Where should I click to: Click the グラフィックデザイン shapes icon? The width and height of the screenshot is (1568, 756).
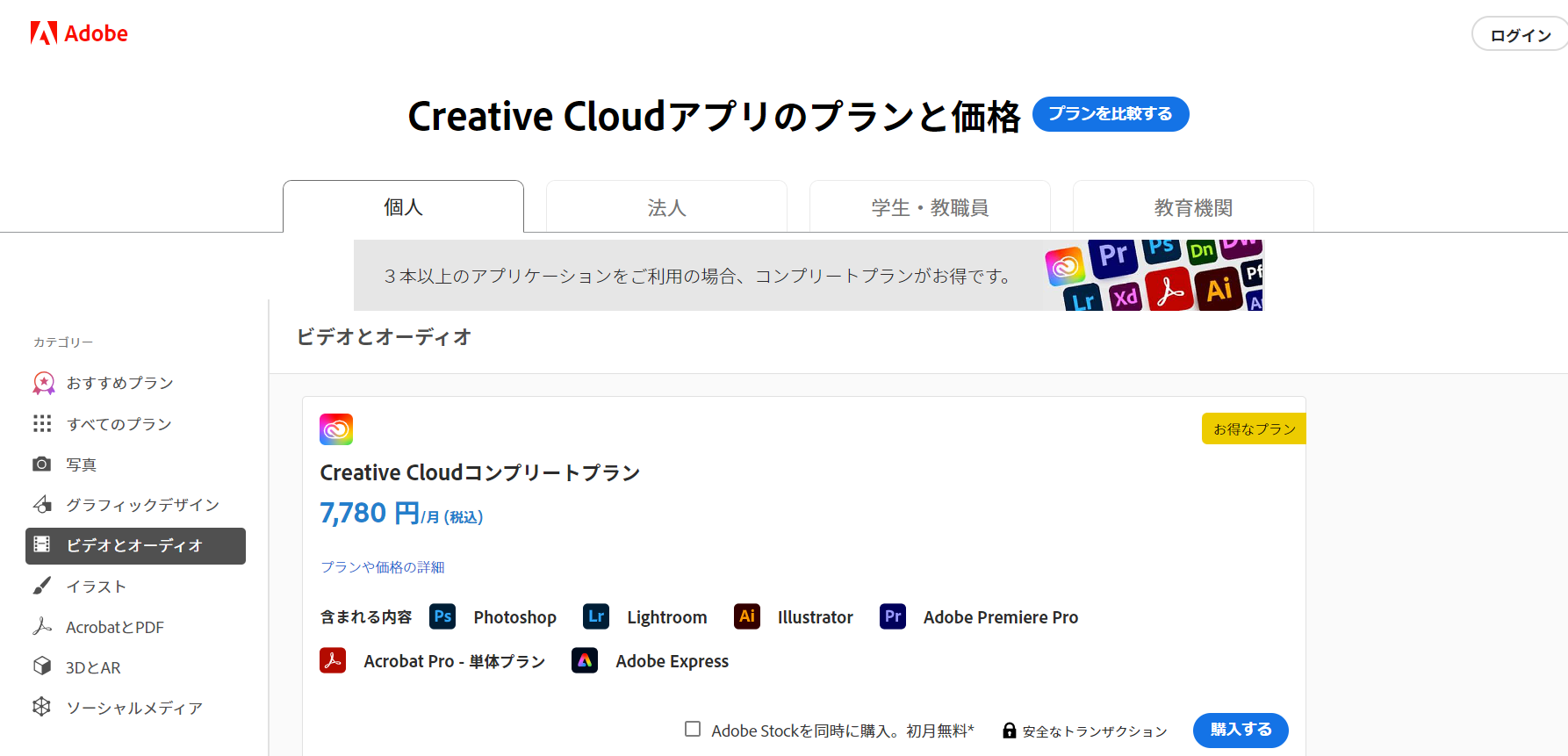pos(42,504)
